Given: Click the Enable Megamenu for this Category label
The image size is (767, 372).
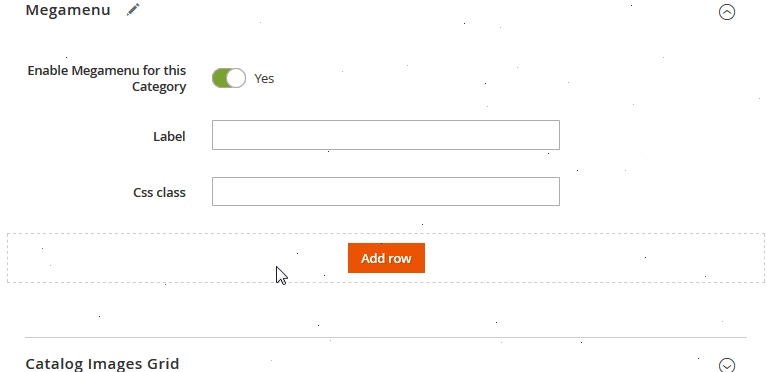Looking at the screenshot, I should (107, 78).
